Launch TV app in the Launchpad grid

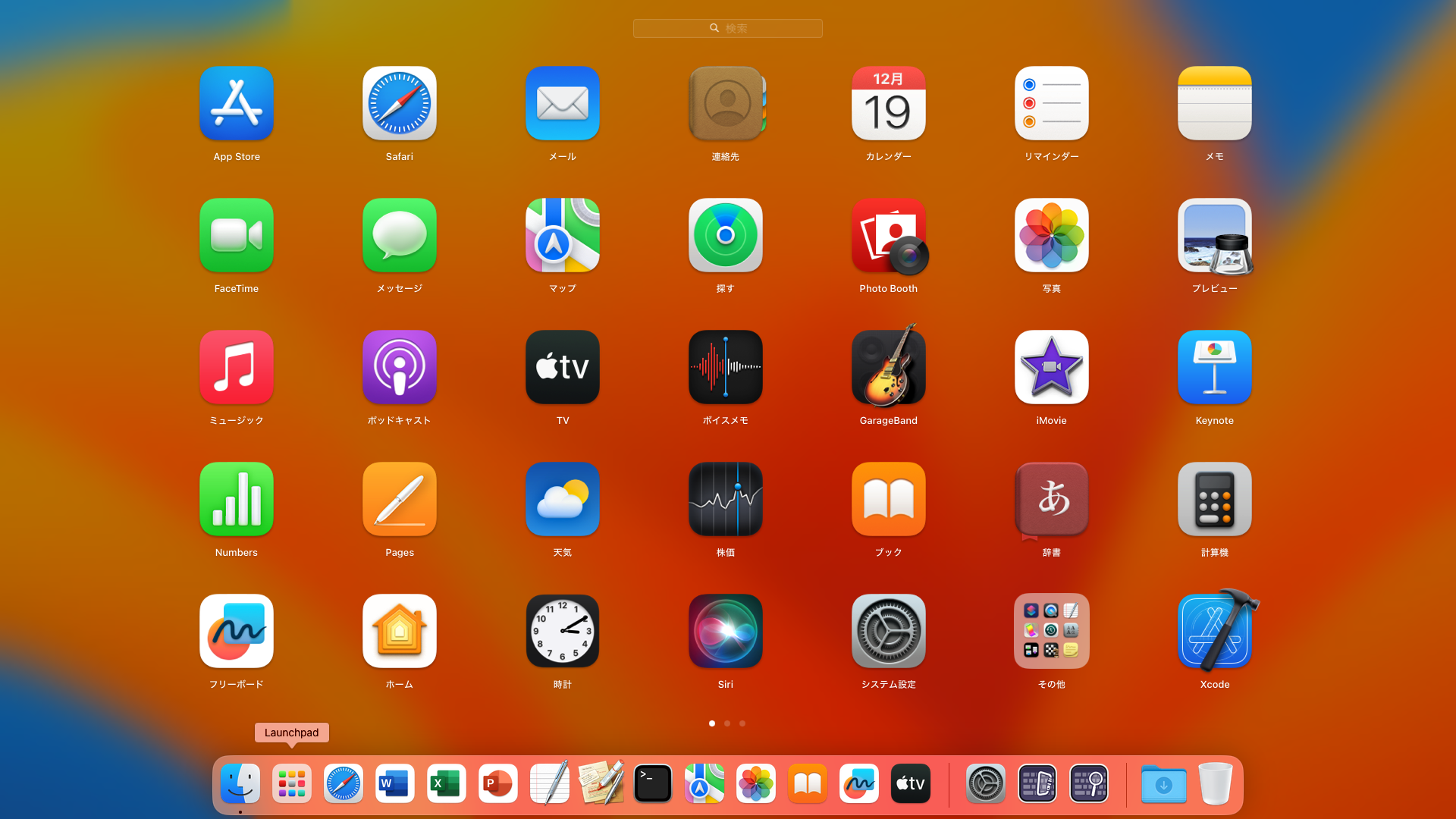pyautogui.click(x=563, y=367)
